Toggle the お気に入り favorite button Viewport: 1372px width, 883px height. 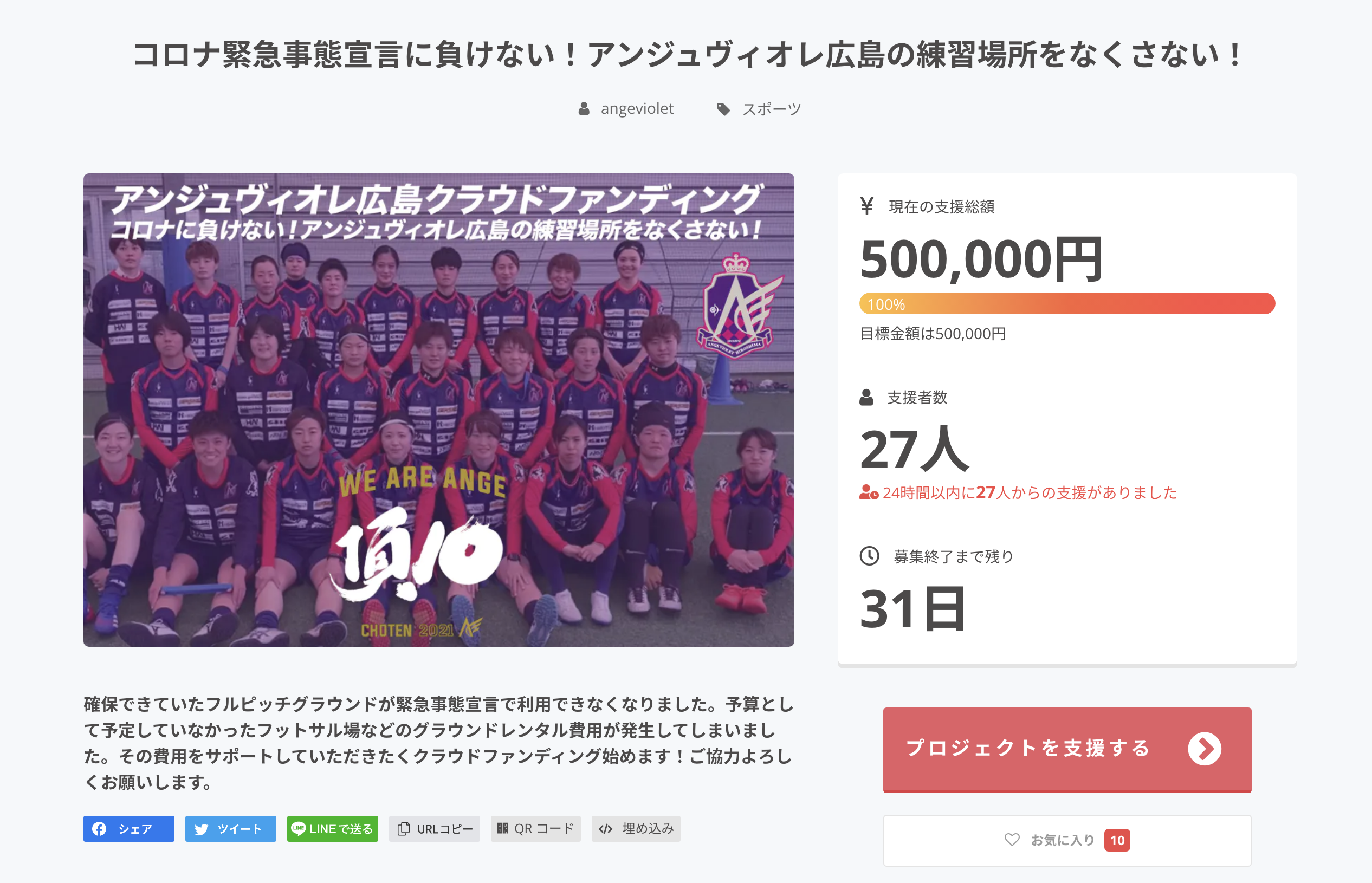click(x=1067, y=840)
